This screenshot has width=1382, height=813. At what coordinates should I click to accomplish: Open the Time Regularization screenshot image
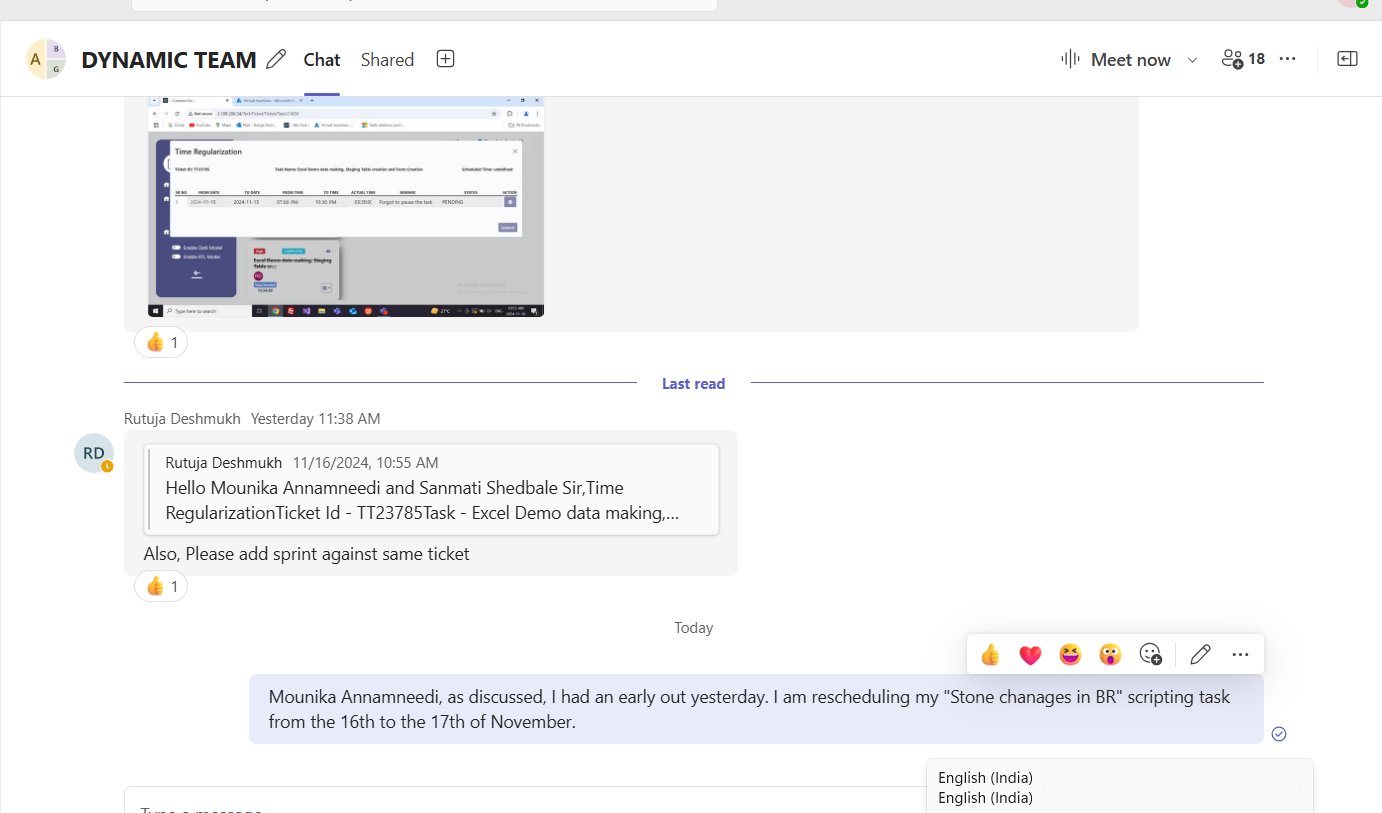[x=346, y=207]
